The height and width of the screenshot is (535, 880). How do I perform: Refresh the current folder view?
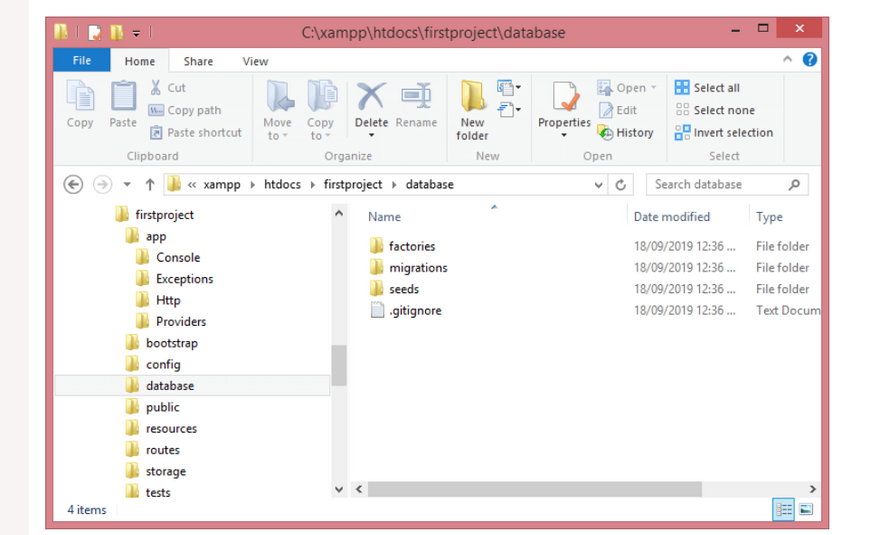621,184
